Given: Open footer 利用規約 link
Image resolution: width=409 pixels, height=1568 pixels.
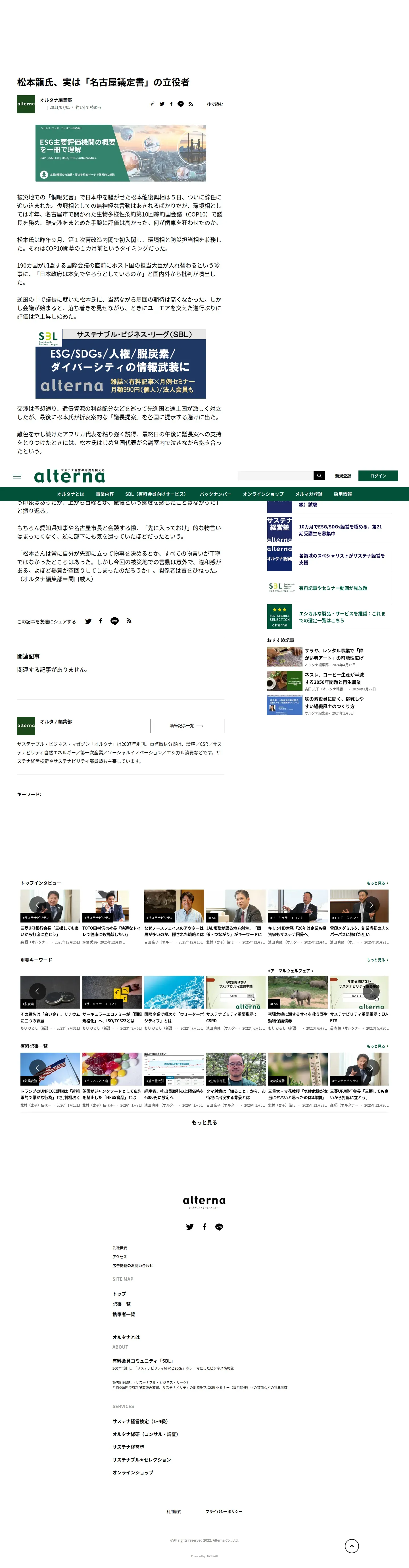Looking at the screenshot, I should 174,1511.
